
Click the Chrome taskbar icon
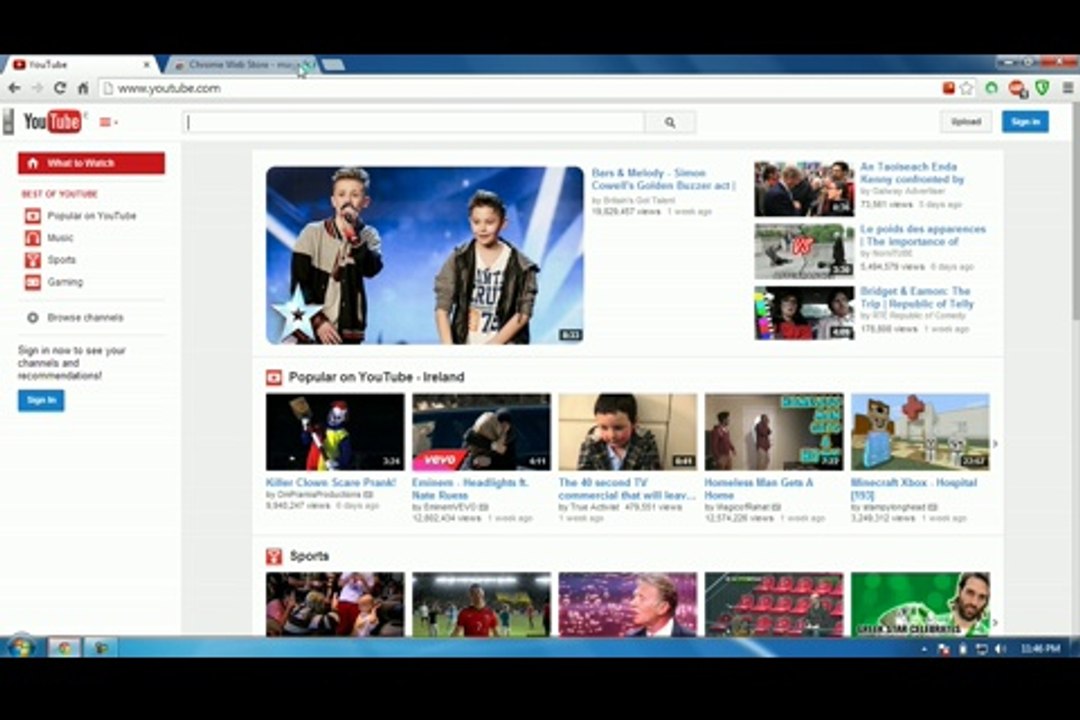click(x=64, y=647)
